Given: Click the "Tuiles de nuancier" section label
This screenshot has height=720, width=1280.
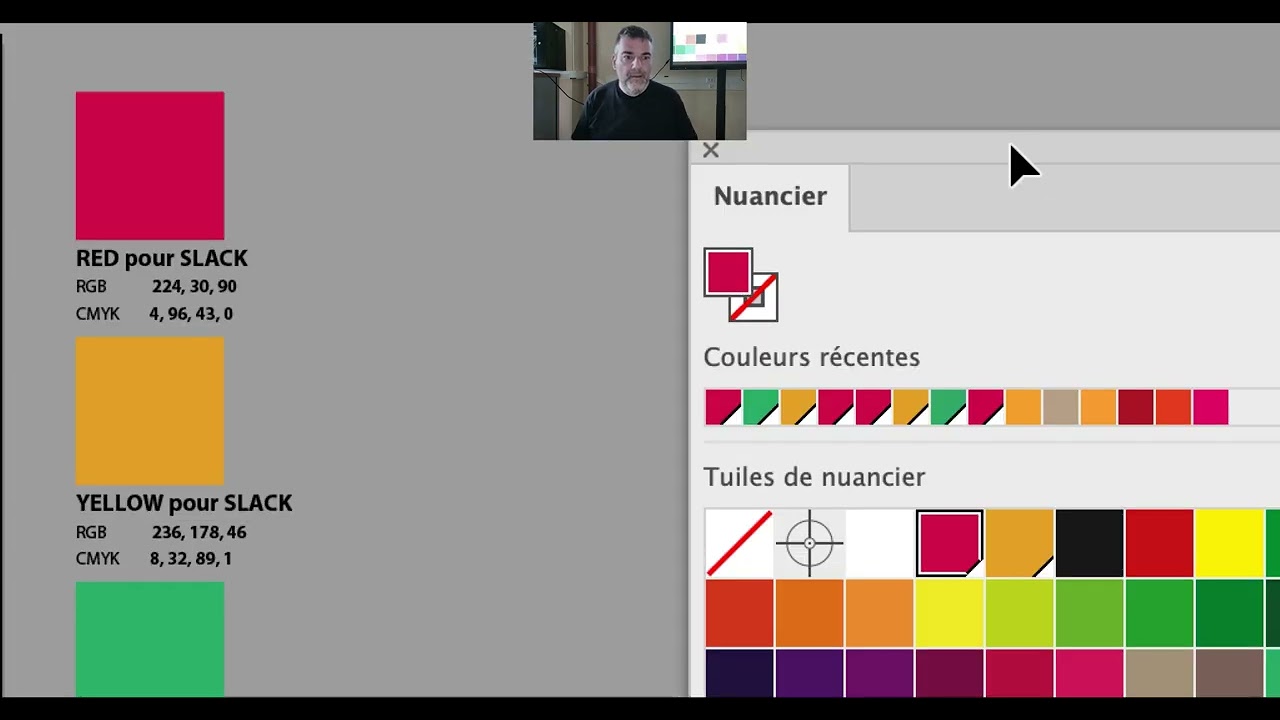Looking at the screenshot, I should click(815, 477).
